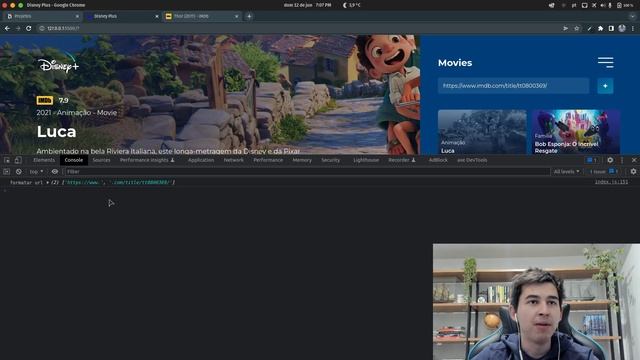Switch to the first browser tab
The height and width of the screenshot is (360, 640).
coord(42,16)
